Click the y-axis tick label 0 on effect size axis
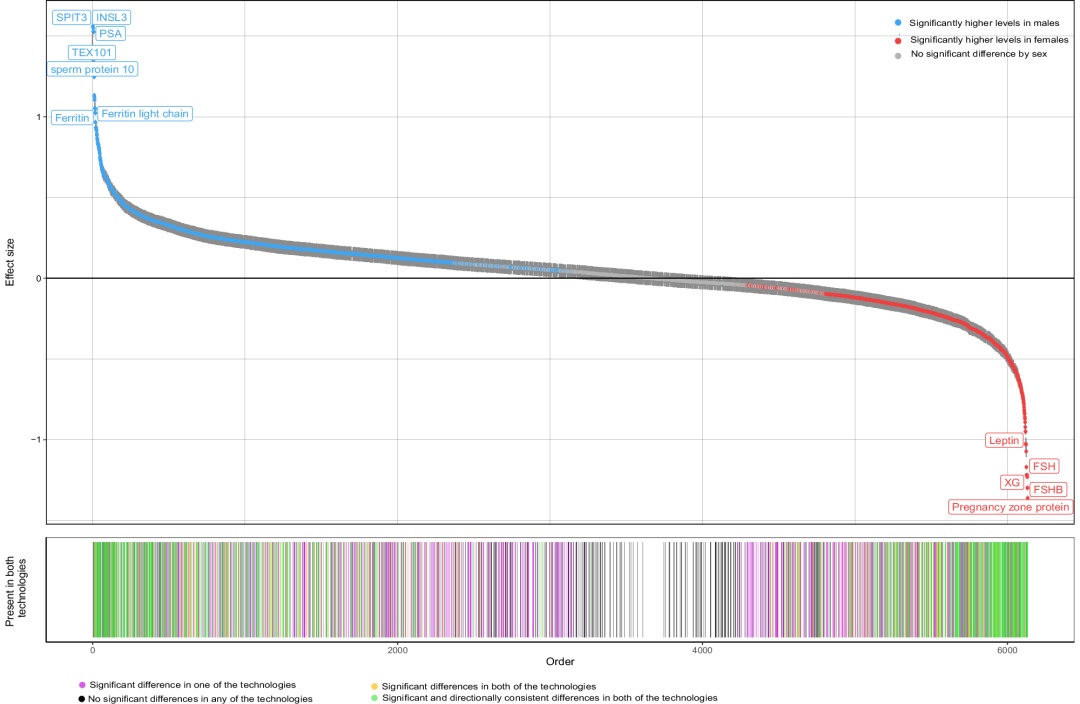The image size is (1080, 704). point(39,278)
